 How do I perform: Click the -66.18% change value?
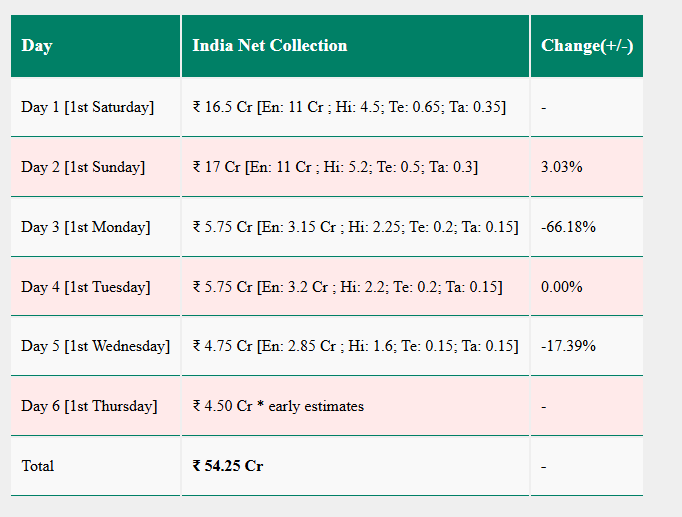(x=568, y=227)
